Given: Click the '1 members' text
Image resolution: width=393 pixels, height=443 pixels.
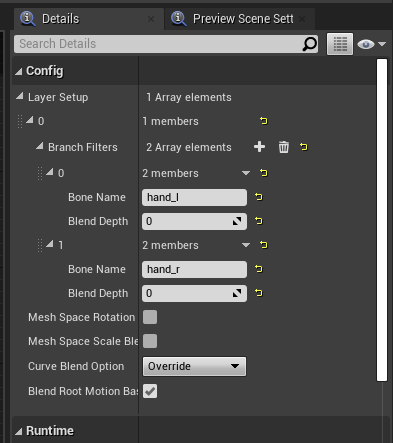Looking at the screenshot, I should (x=170, y=121).
